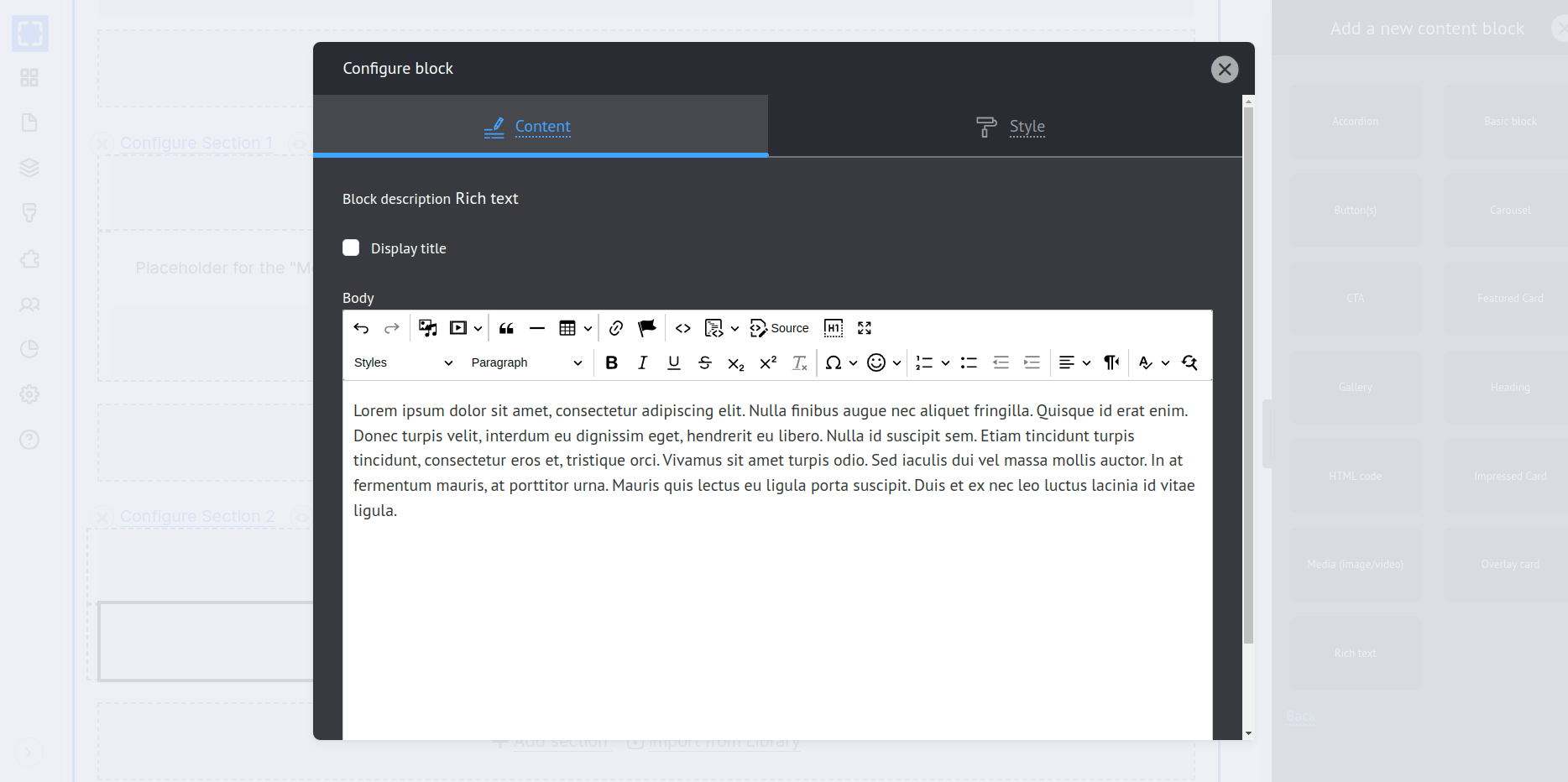Open the settings gear in left sidebar

click(29, 394)
